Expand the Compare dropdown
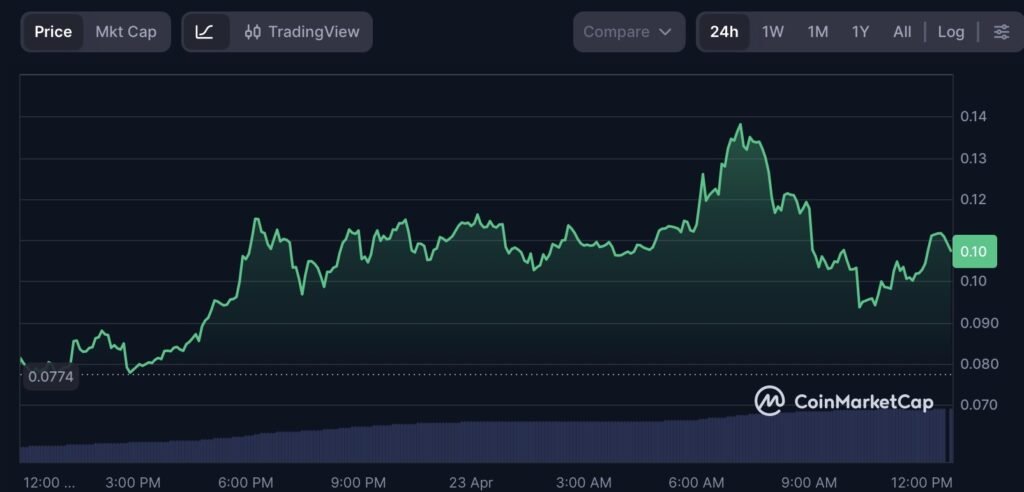 coord(628,32)
